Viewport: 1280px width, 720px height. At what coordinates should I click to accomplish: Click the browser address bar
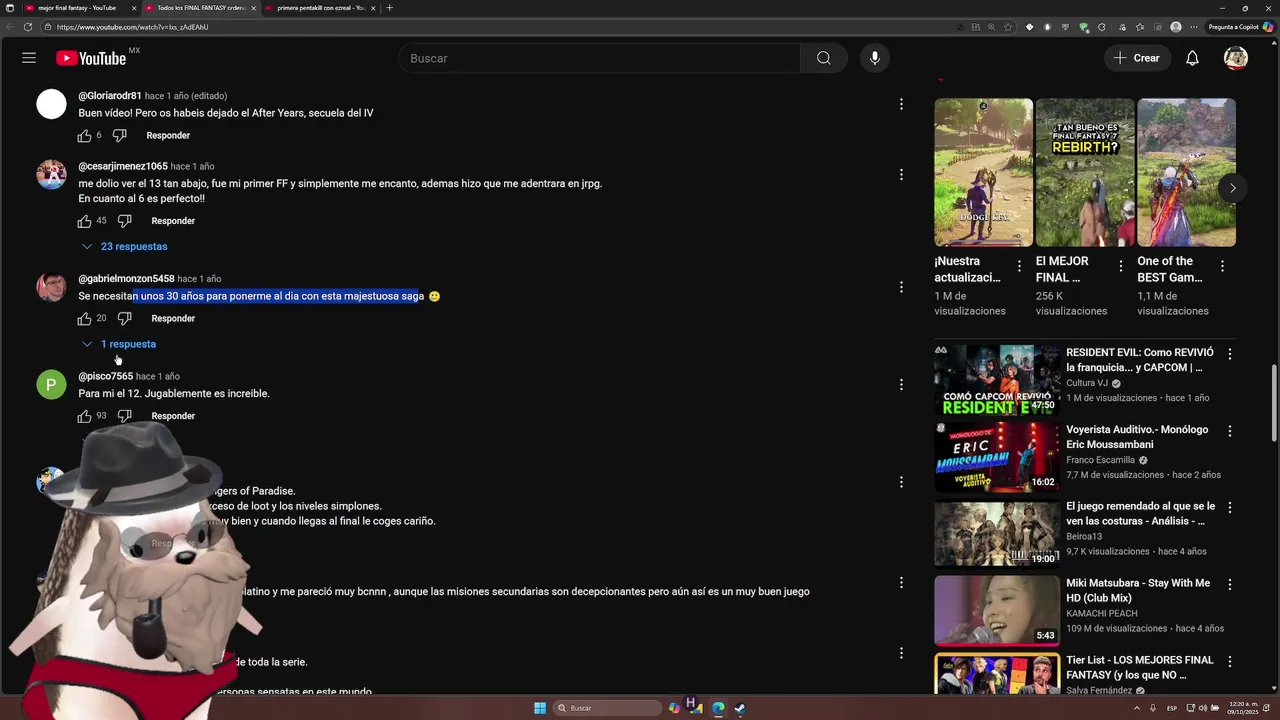click(500, 27)
